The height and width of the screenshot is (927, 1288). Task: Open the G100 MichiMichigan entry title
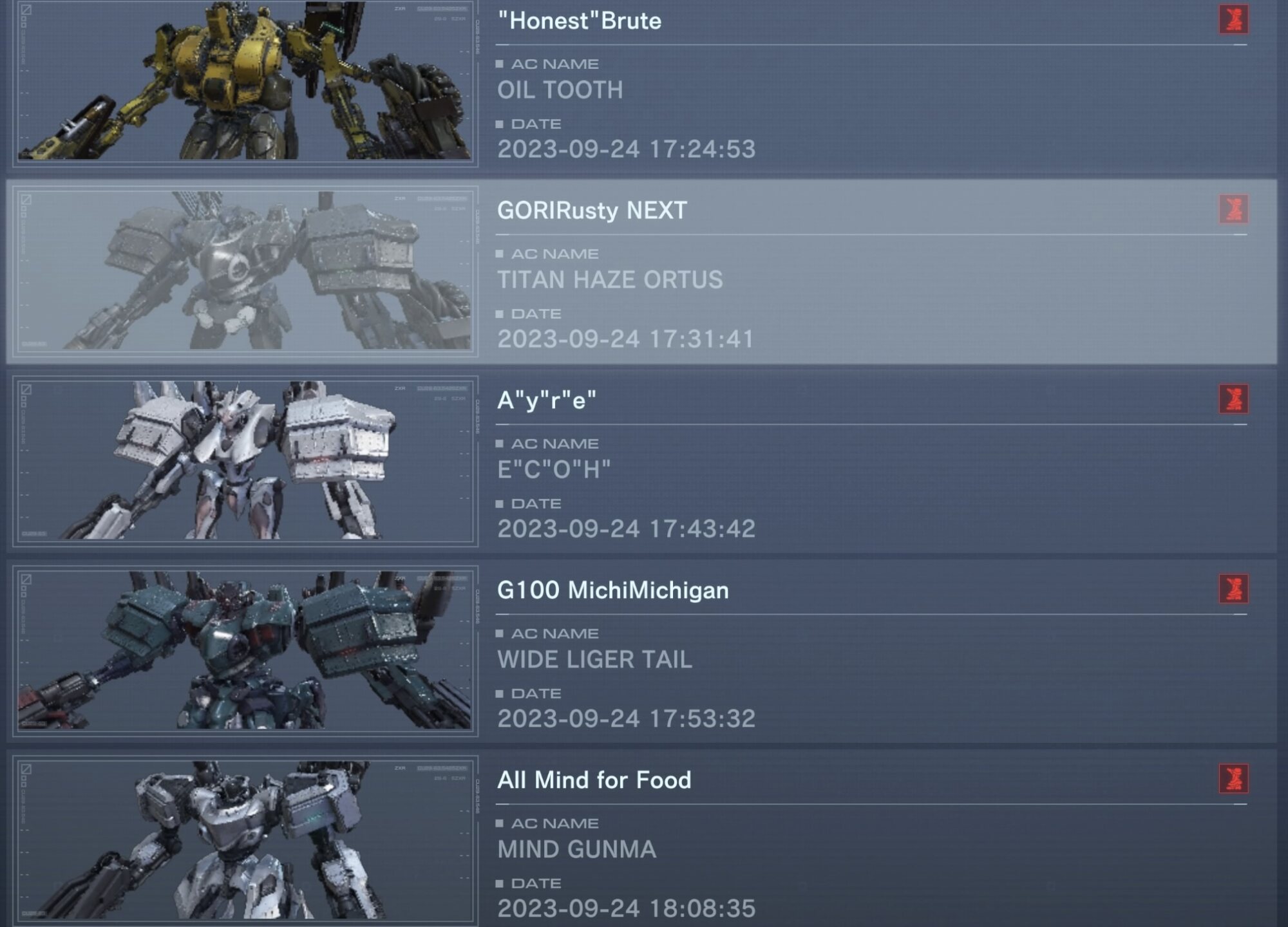pos(613,590)
